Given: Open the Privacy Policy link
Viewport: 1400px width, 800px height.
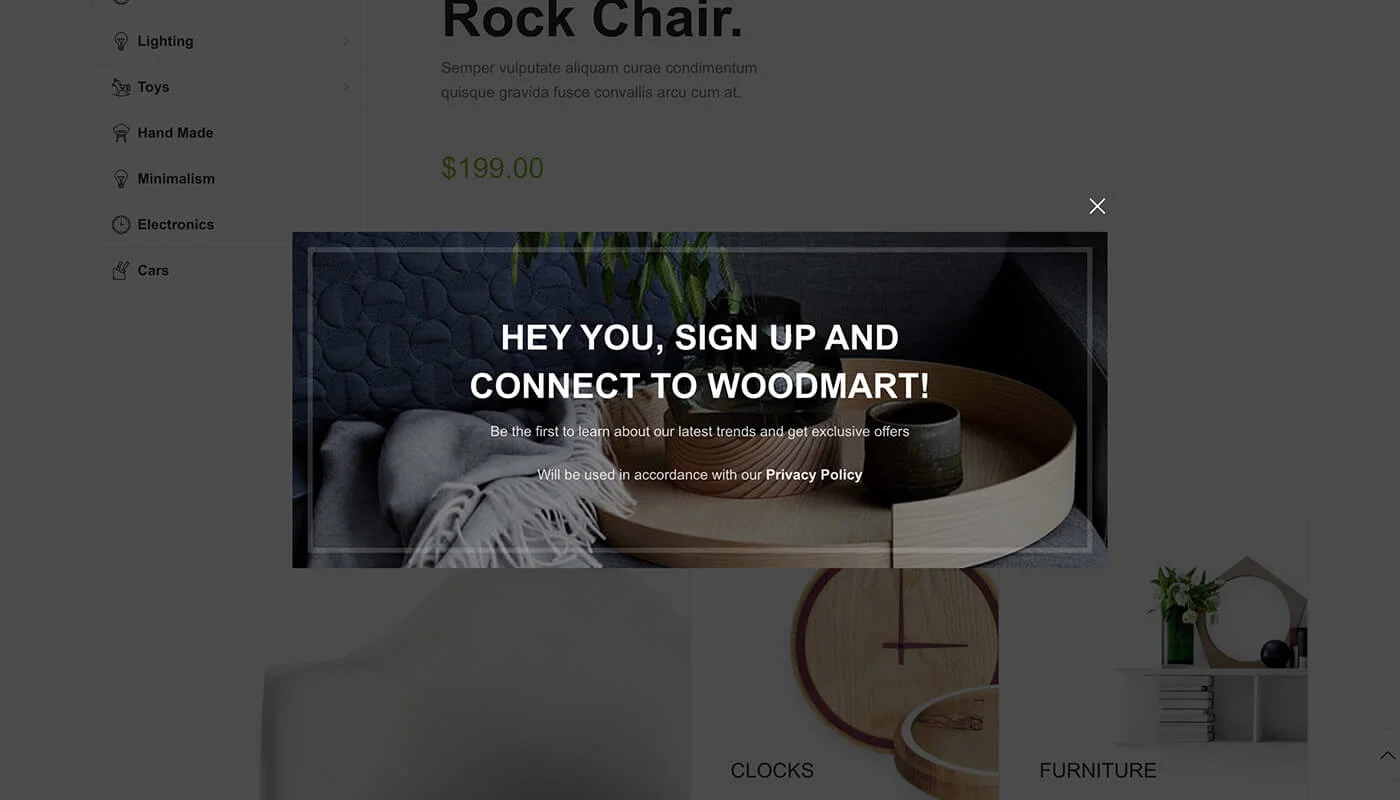Looking at the screenshot, I should click(x=814, y=474).
